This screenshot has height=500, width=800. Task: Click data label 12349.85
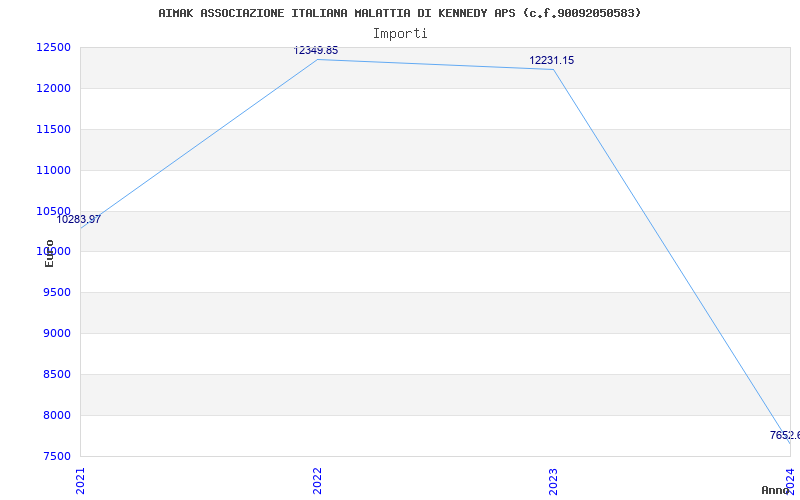(x=316, y=51)
